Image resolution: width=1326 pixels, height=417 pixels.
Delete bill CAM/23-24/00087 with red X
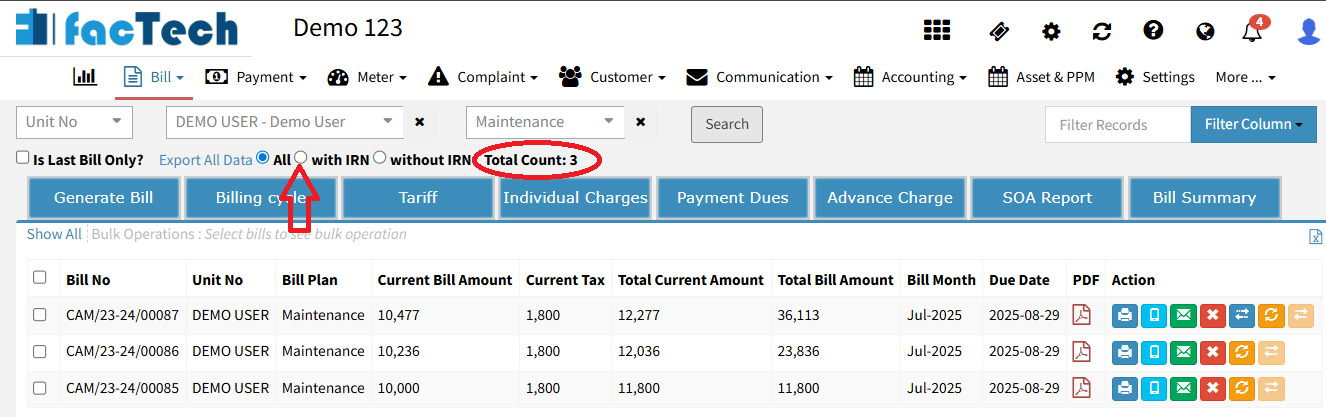(1212, 315)
